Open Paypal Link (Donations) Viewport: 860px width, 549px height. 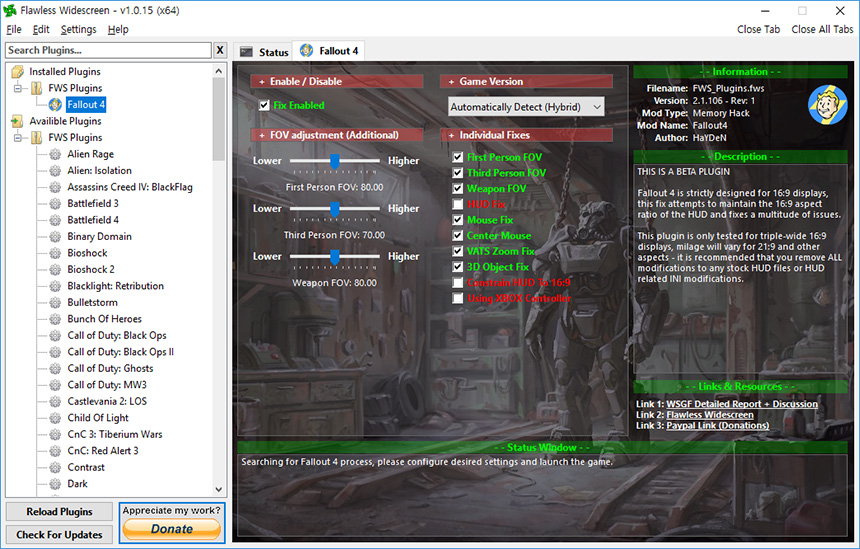pyautogui.click(x=717, y=426)
